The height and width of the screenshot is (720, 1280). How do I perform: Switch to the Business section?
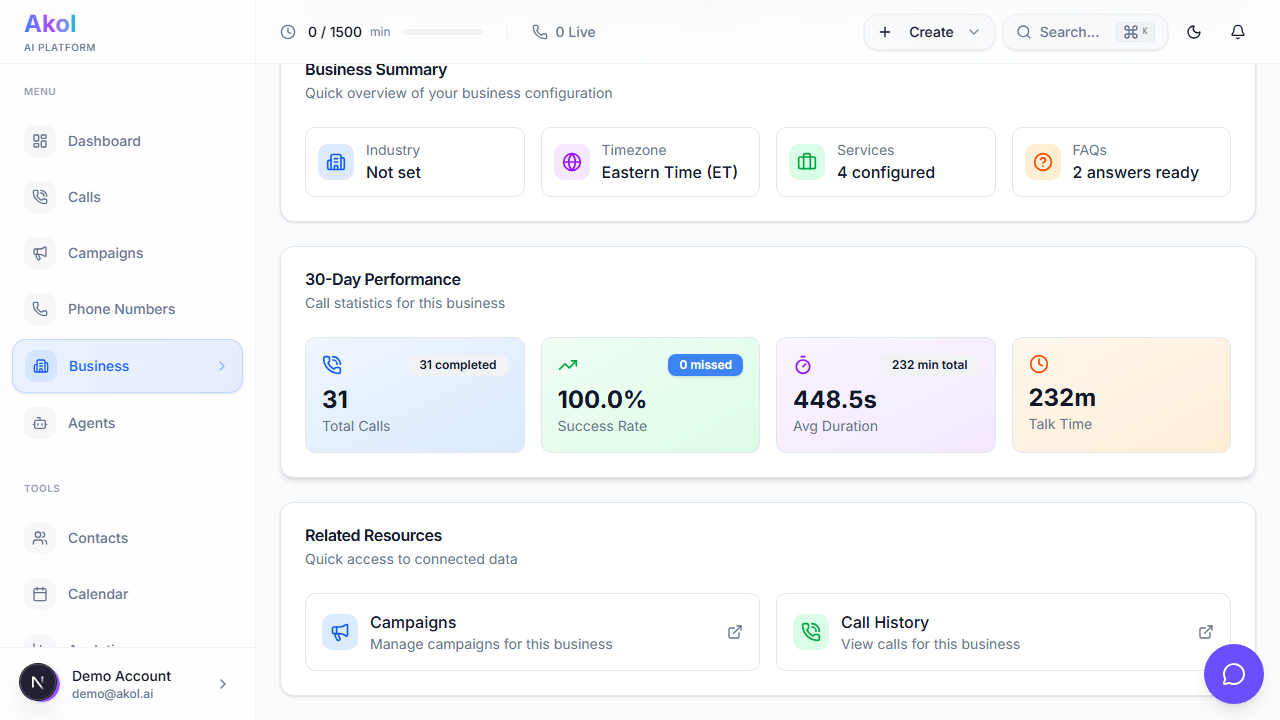97,366
